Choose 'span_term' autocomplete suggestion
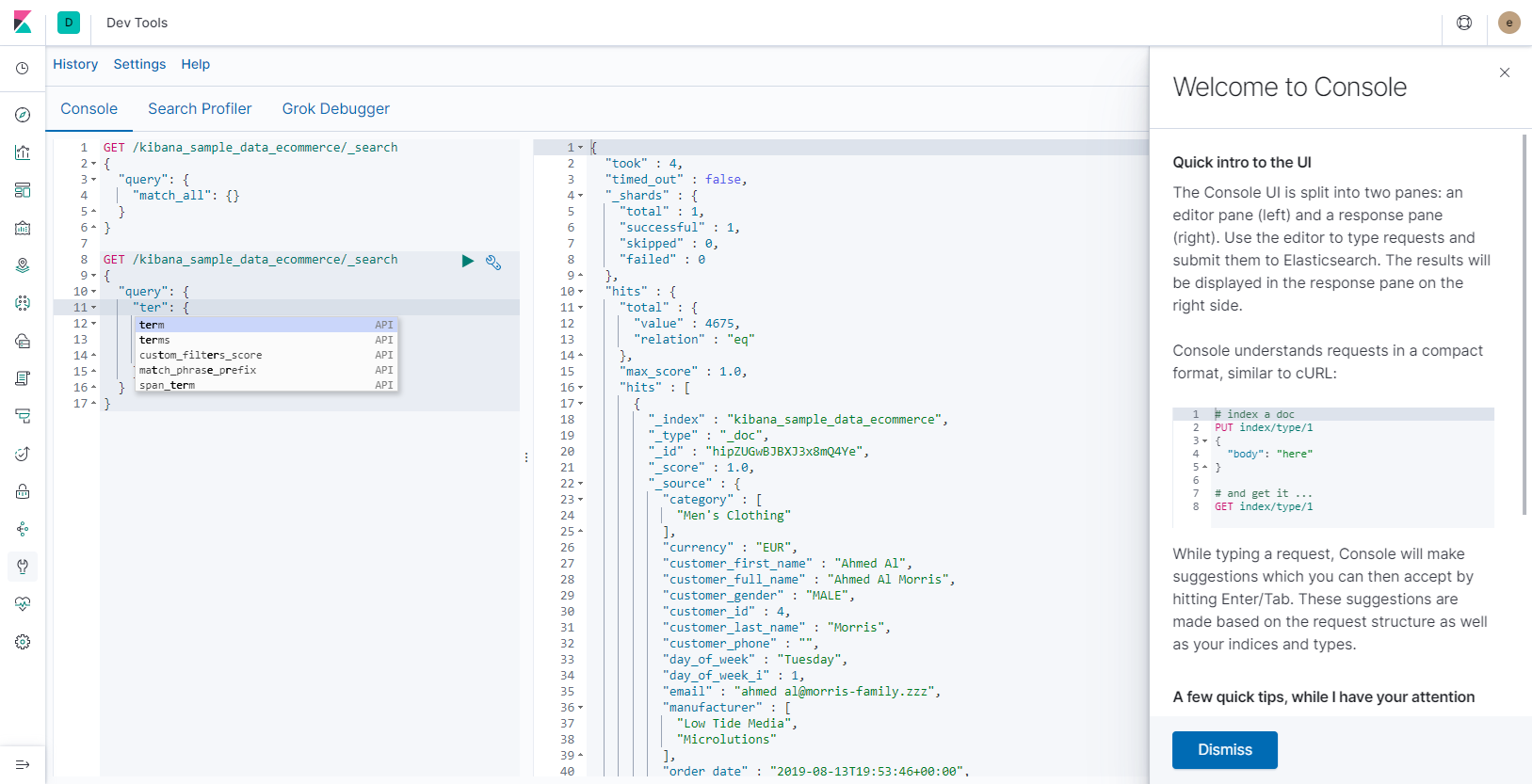The height and width of the screenshot is (784, 1532). [266, 385]
